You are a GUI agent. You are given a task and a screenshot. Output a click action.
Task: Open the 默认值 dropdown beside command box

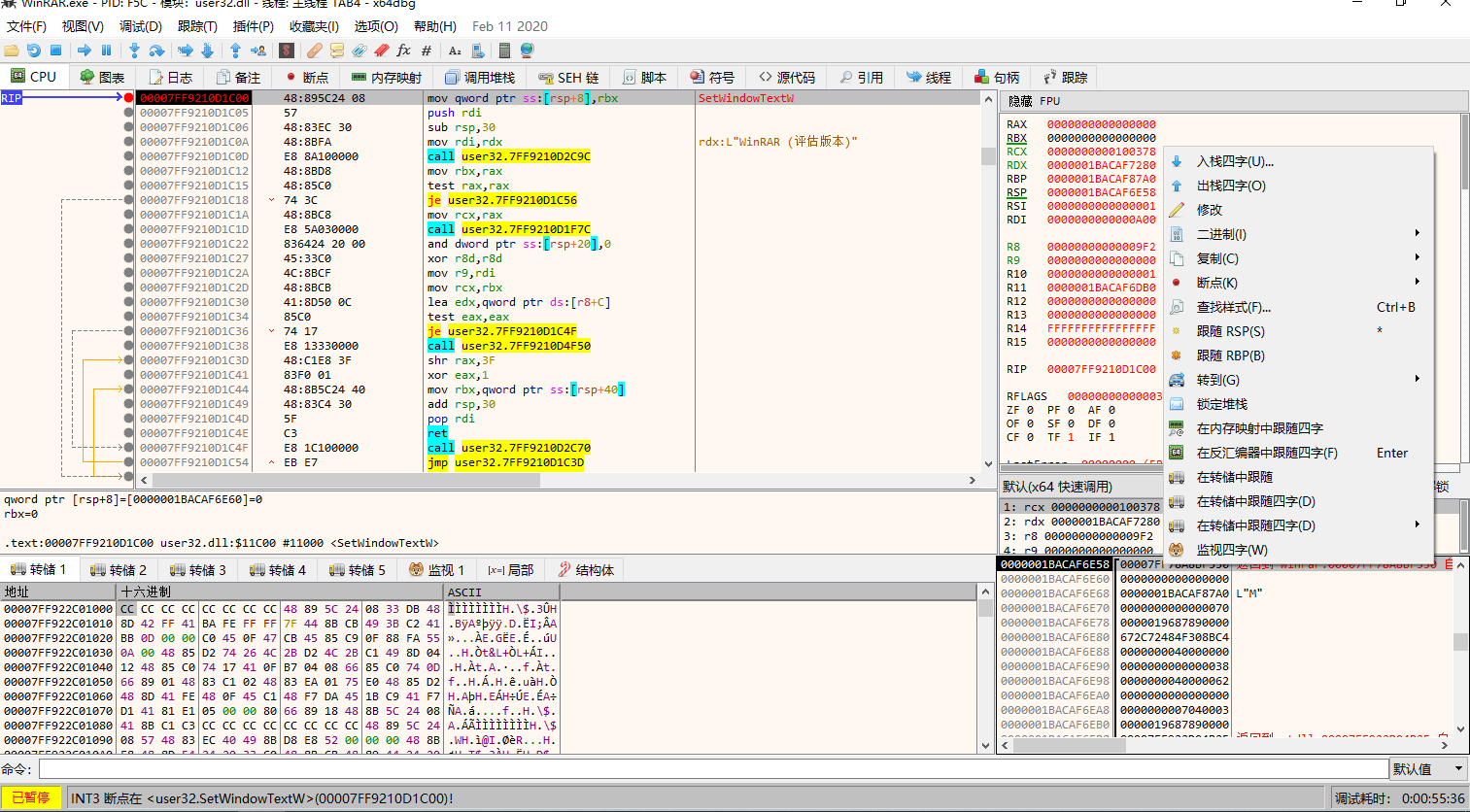click(1428, 768)
